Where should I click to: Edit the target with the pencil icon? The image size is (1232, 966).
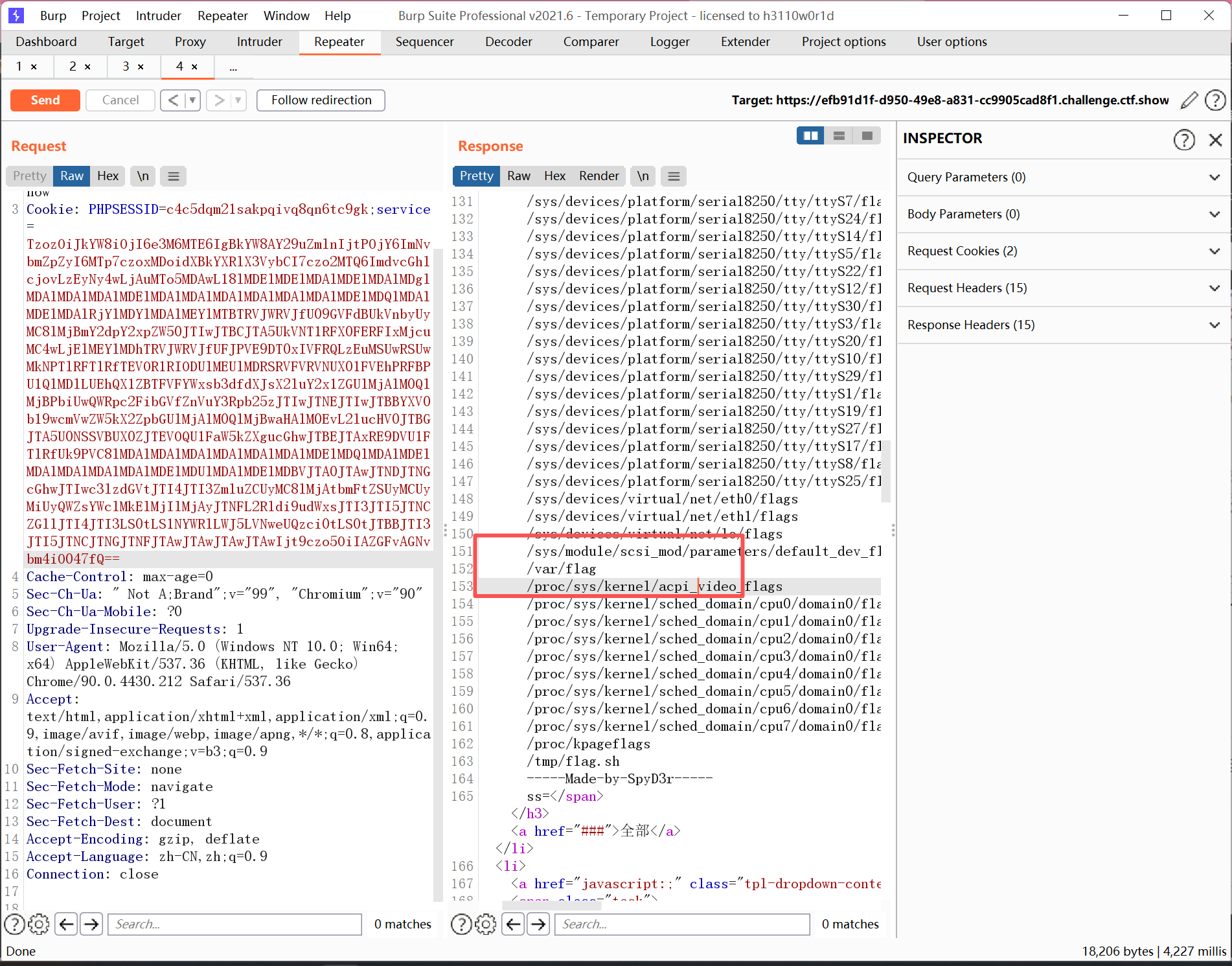1189,100
